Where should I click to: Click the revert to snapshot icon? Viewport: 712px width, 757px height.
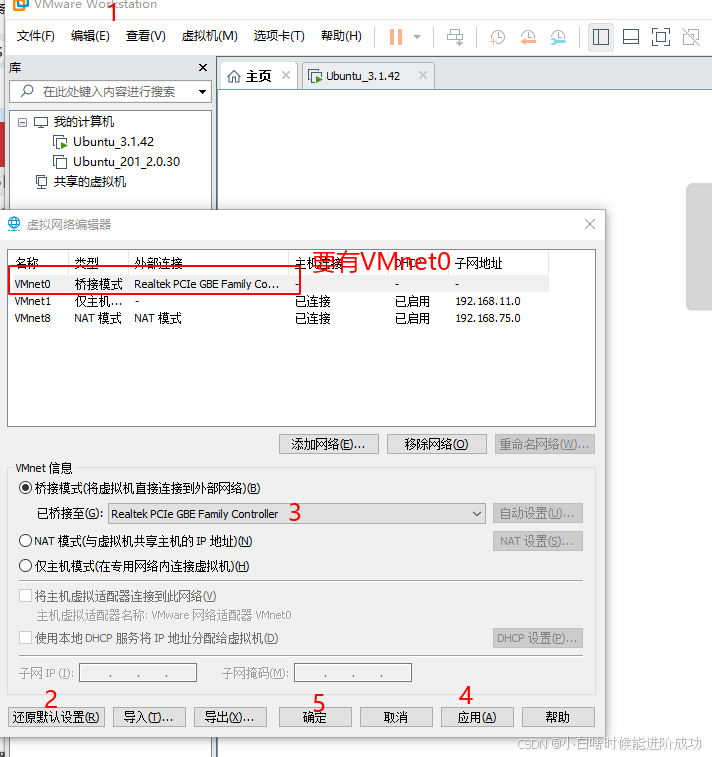coord(528,37)
